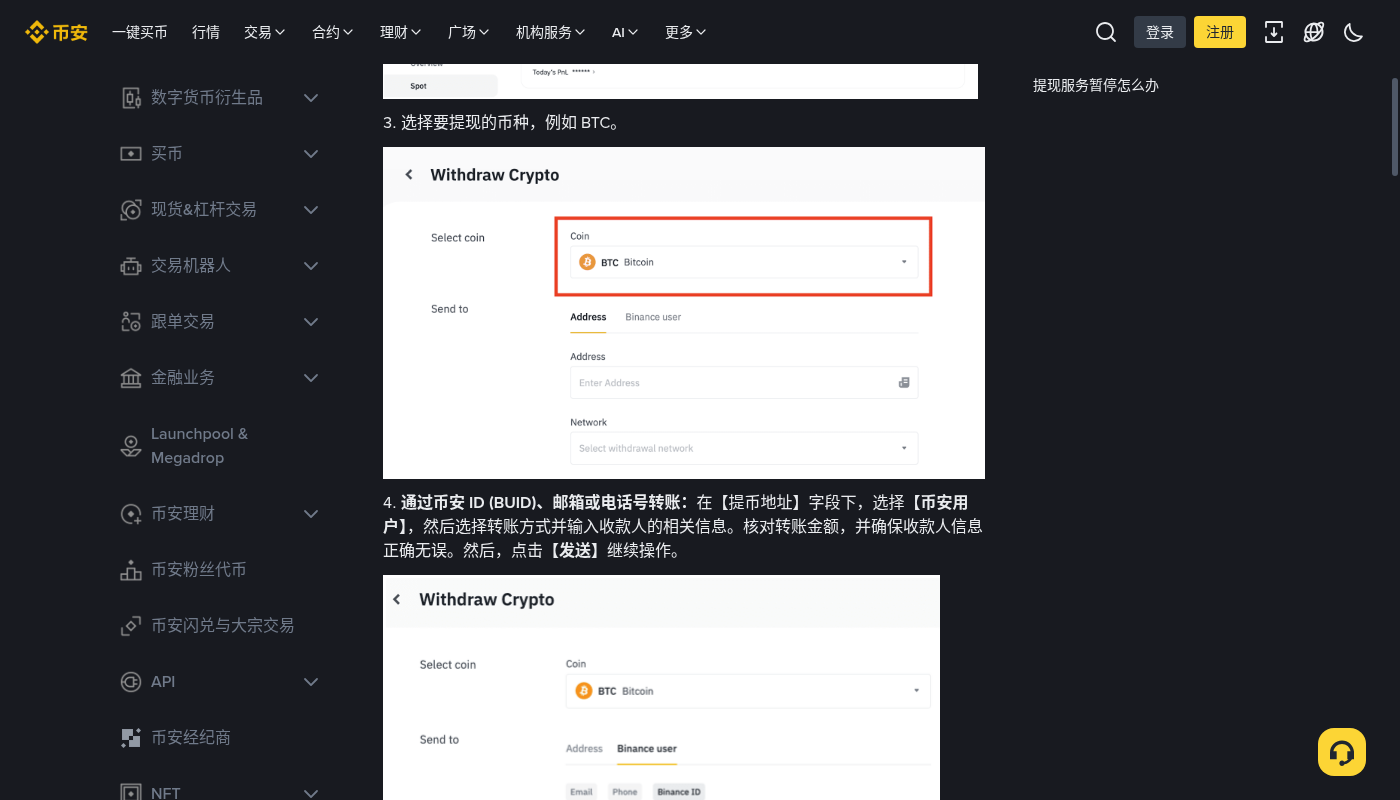
Task: Open the 理财 dropdown menu
Action: [x=401, y=32]
